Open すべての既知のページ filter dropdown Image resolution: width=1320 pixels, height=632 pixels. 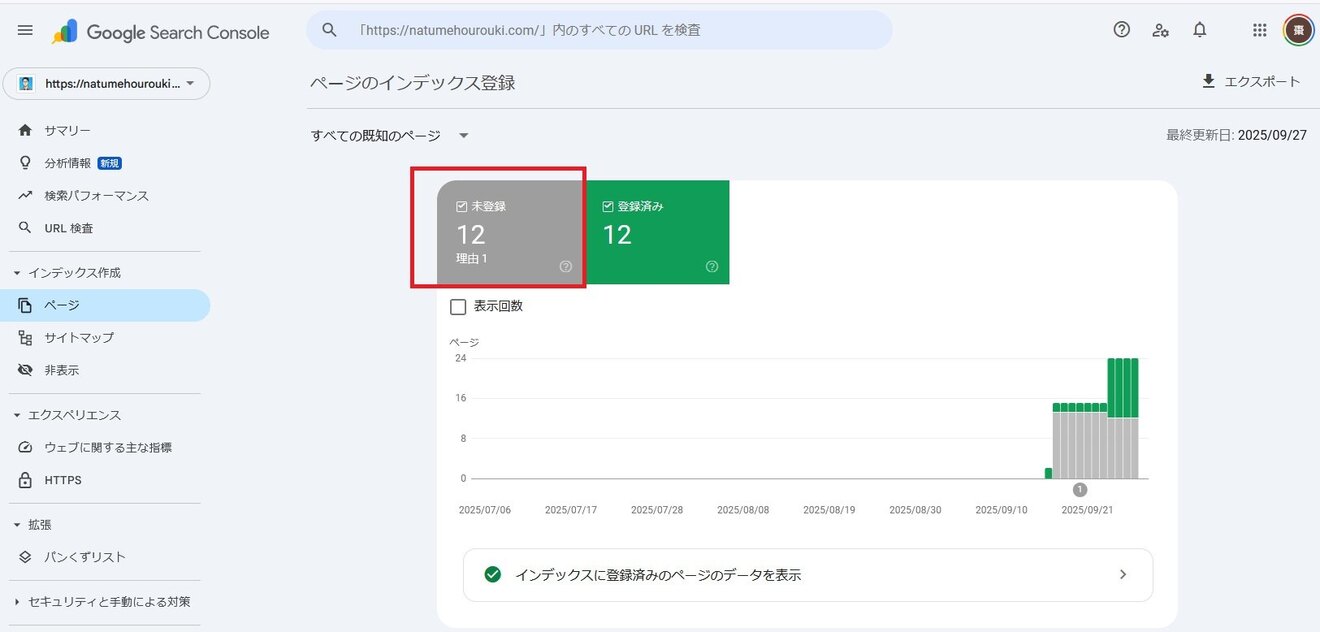pos(390,135)
